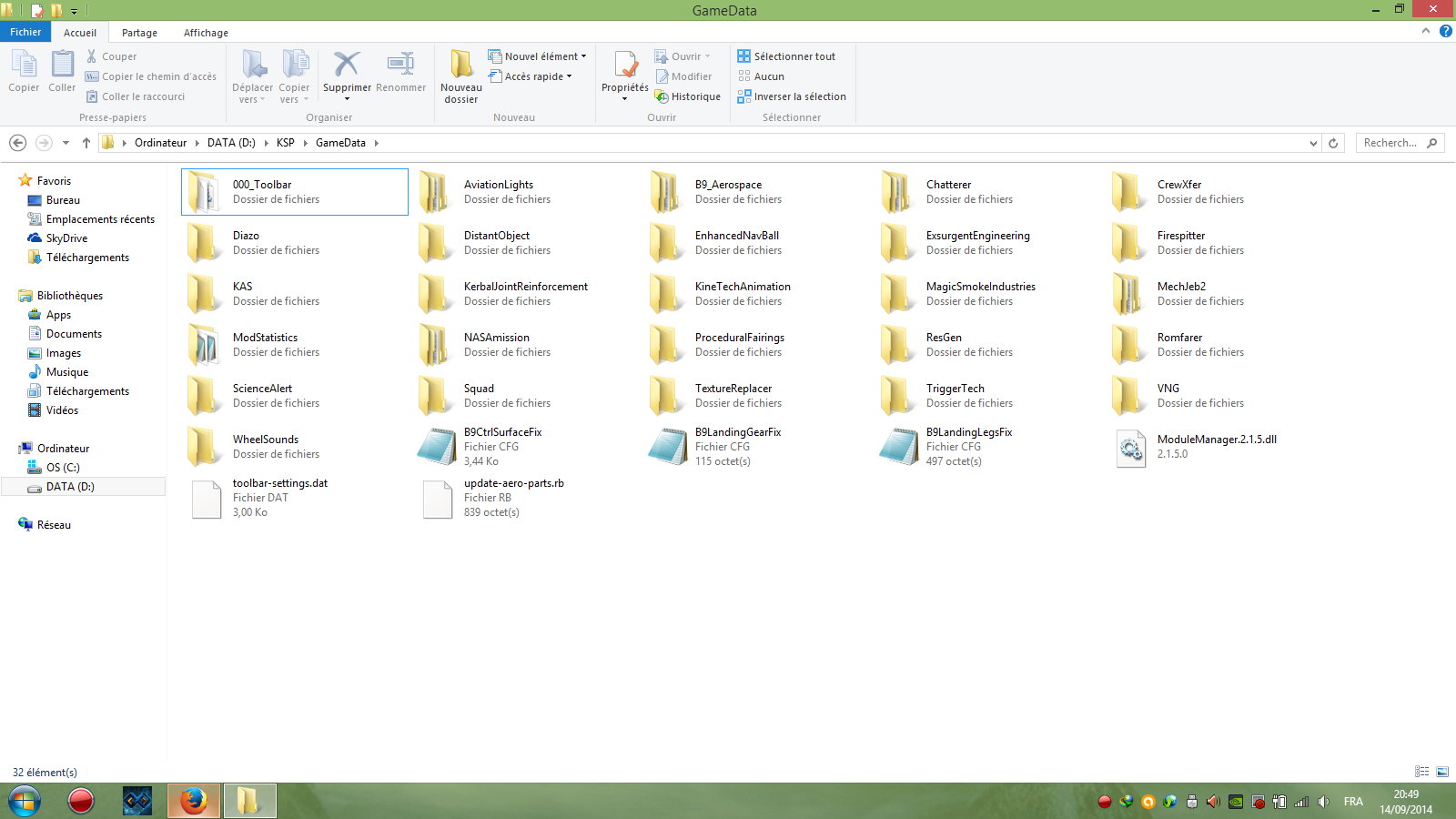Open the Fichier tab

[x=25, y=32]
